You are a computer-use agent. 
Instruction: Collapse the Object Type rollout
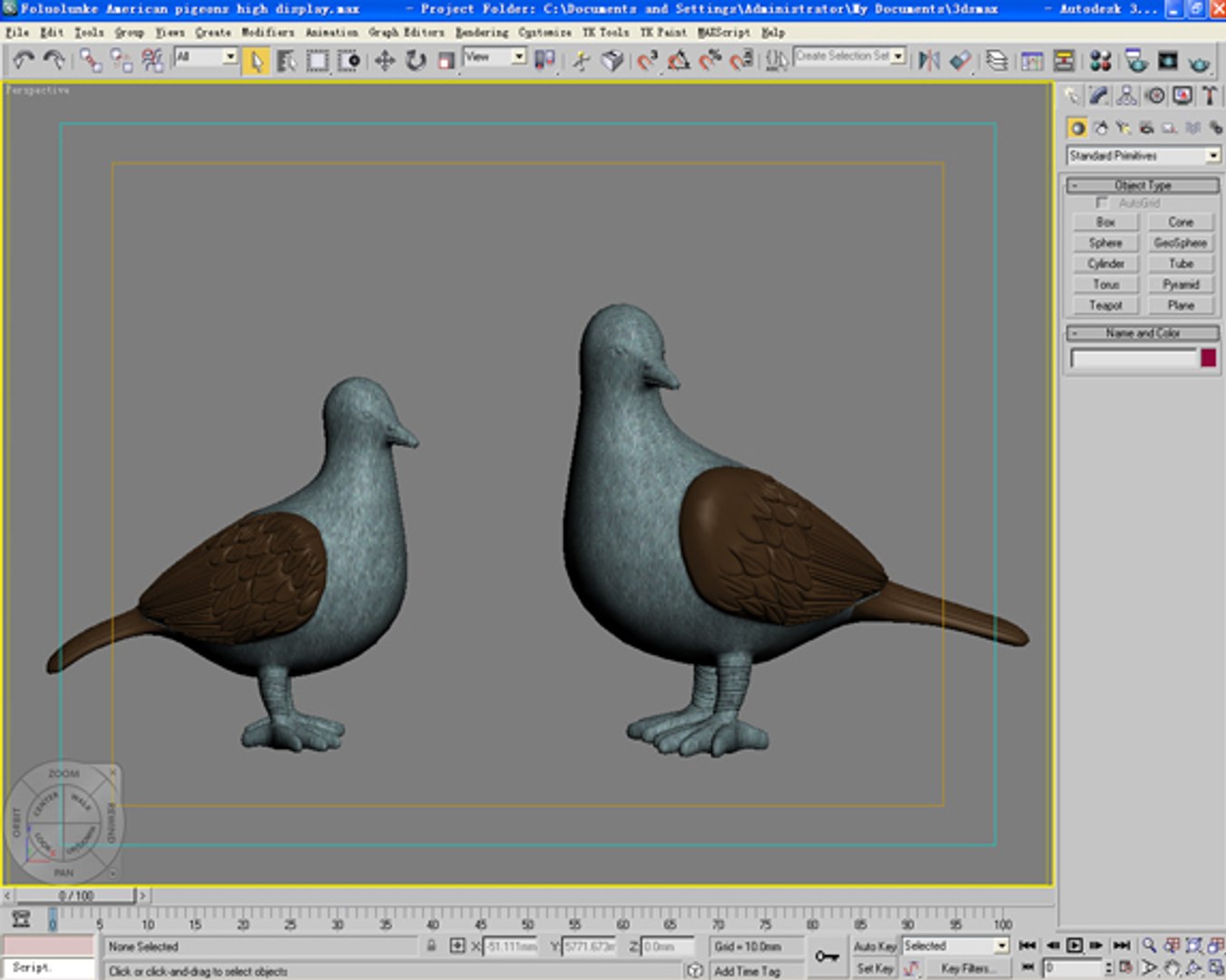pos(1143,185)
